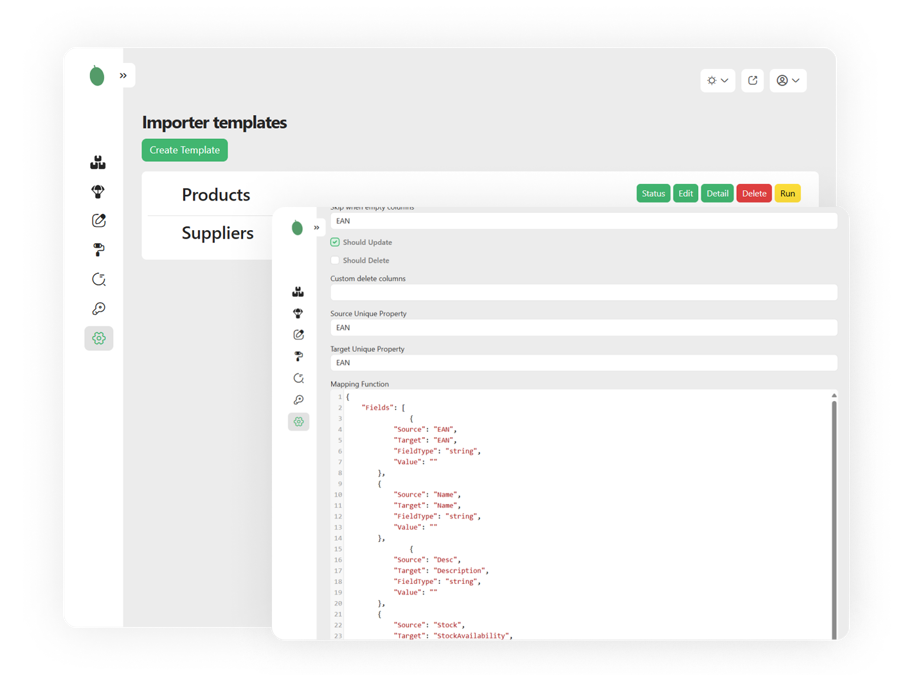This screenshot has width=900, height=675.
Task: Select the Products template row
Action: coord(216,195)
